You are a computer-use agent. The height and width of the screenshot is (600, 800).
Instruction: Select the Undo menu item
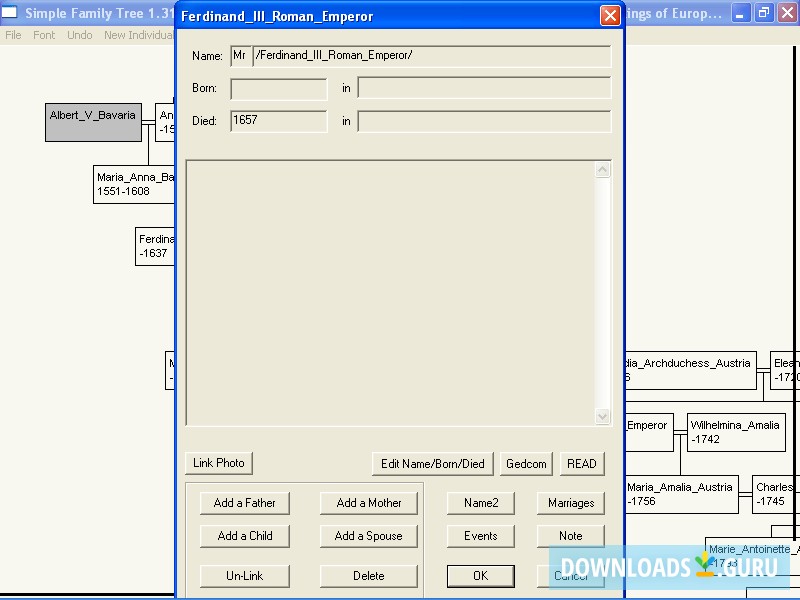pos(80,35)
